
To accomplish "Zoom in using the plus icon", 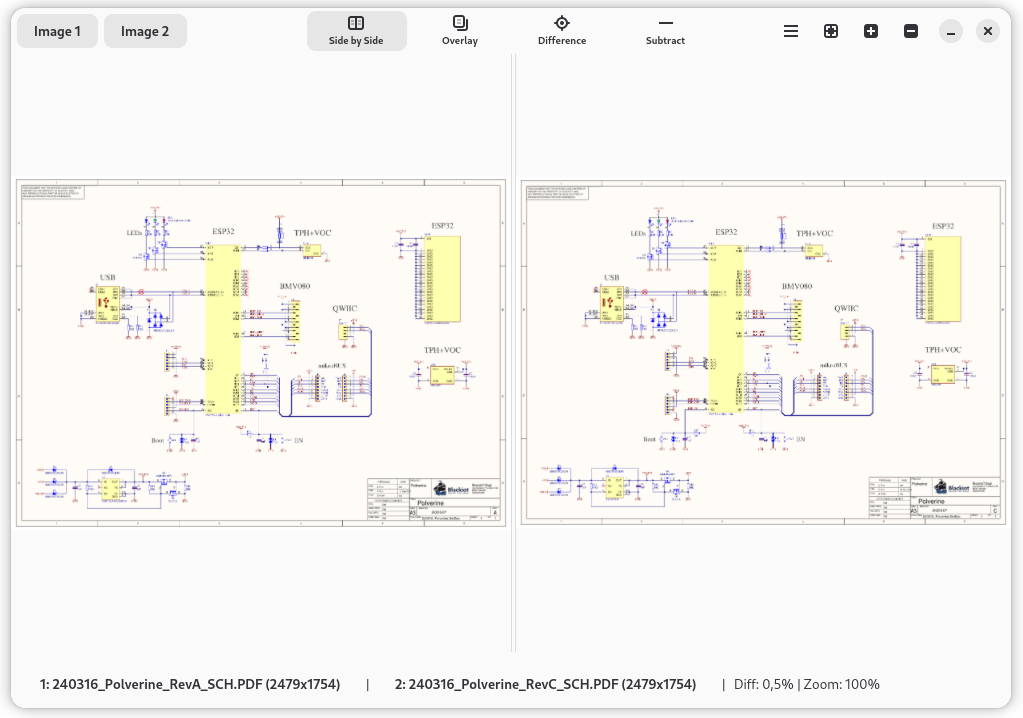I will [871, 31].
